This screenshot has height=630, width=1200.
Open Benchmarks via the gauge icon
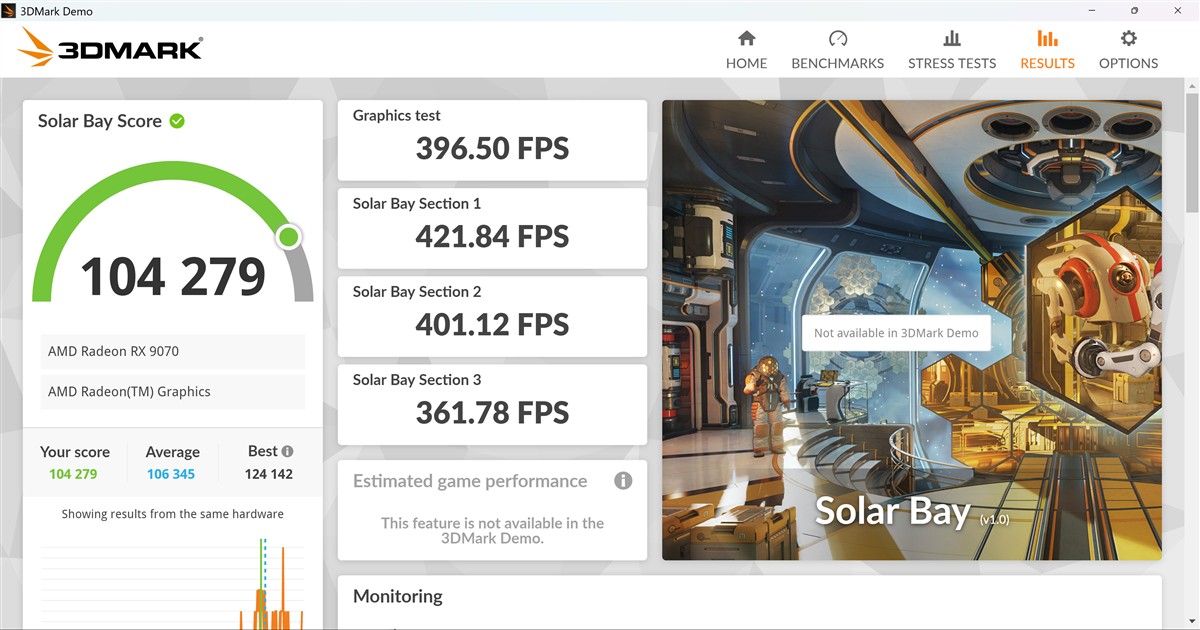838,39
